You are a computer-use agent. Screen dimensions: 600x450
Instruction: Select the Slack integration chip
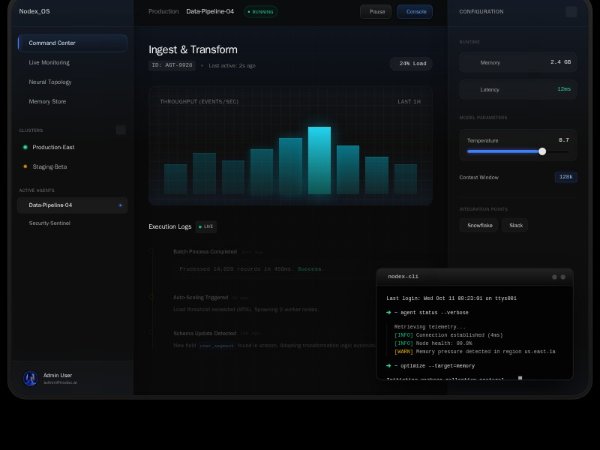[x=516, y=225]
